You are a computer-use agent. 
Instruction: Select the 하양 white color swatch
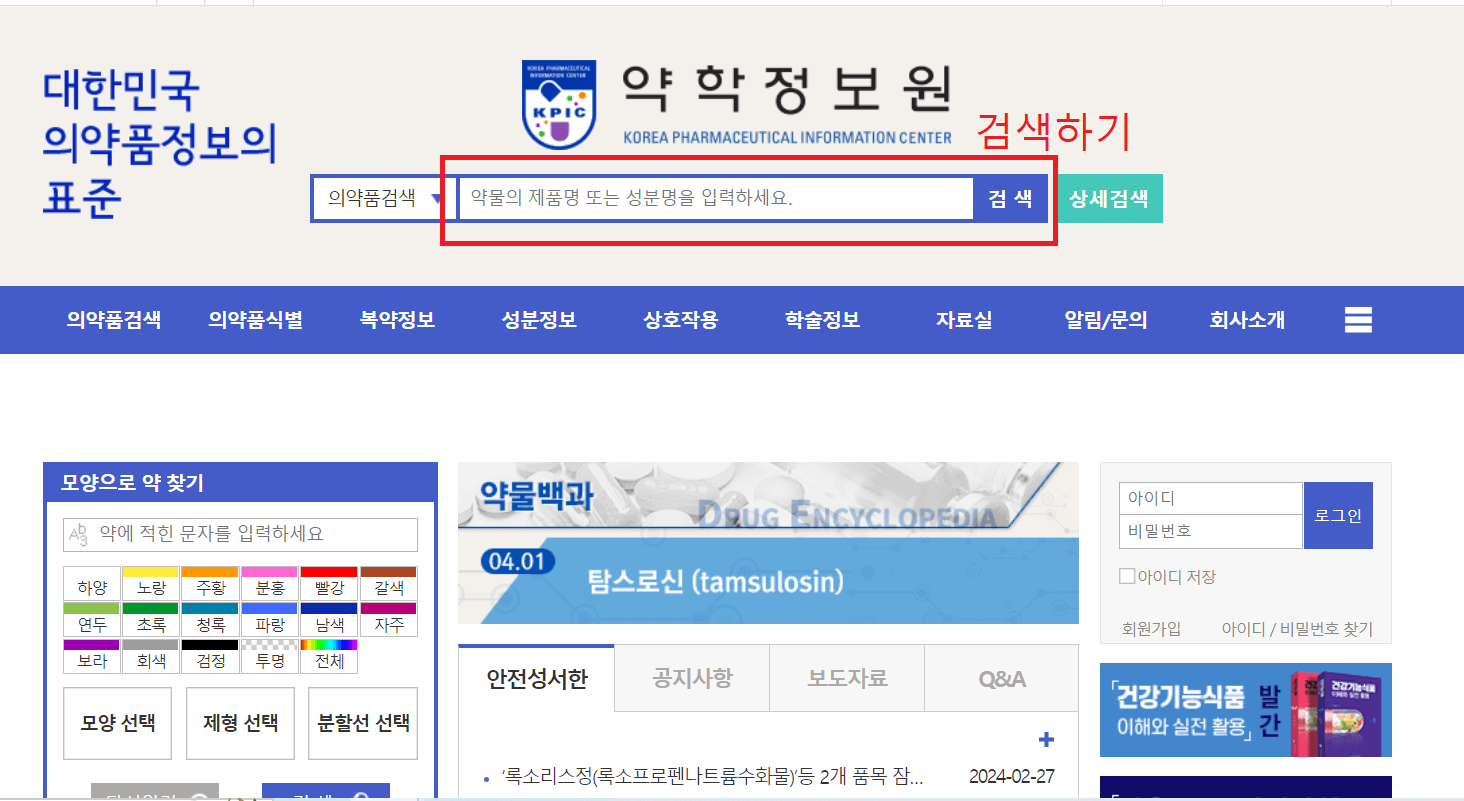tap(91, 584)
